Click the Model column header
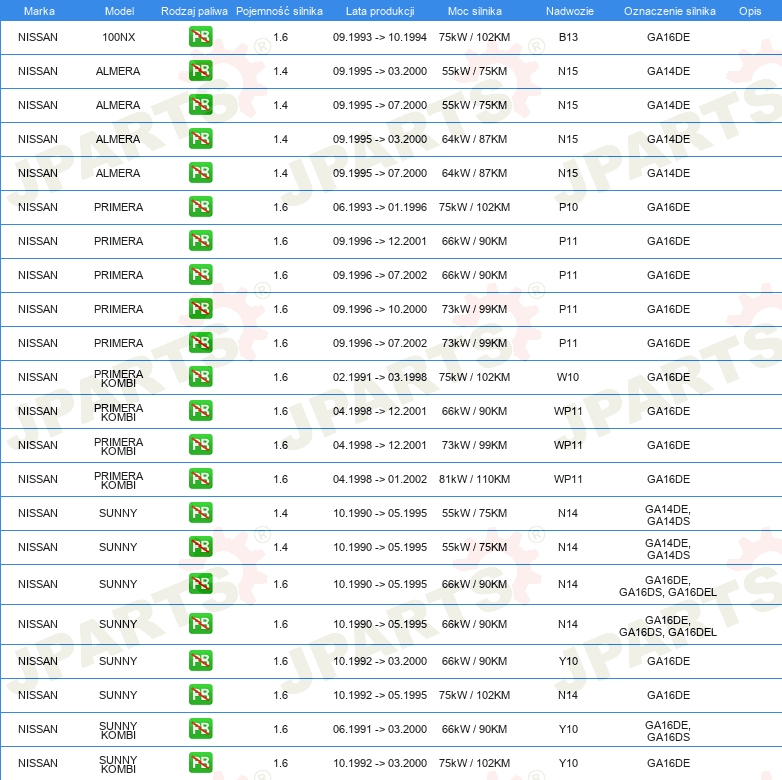 119,11
